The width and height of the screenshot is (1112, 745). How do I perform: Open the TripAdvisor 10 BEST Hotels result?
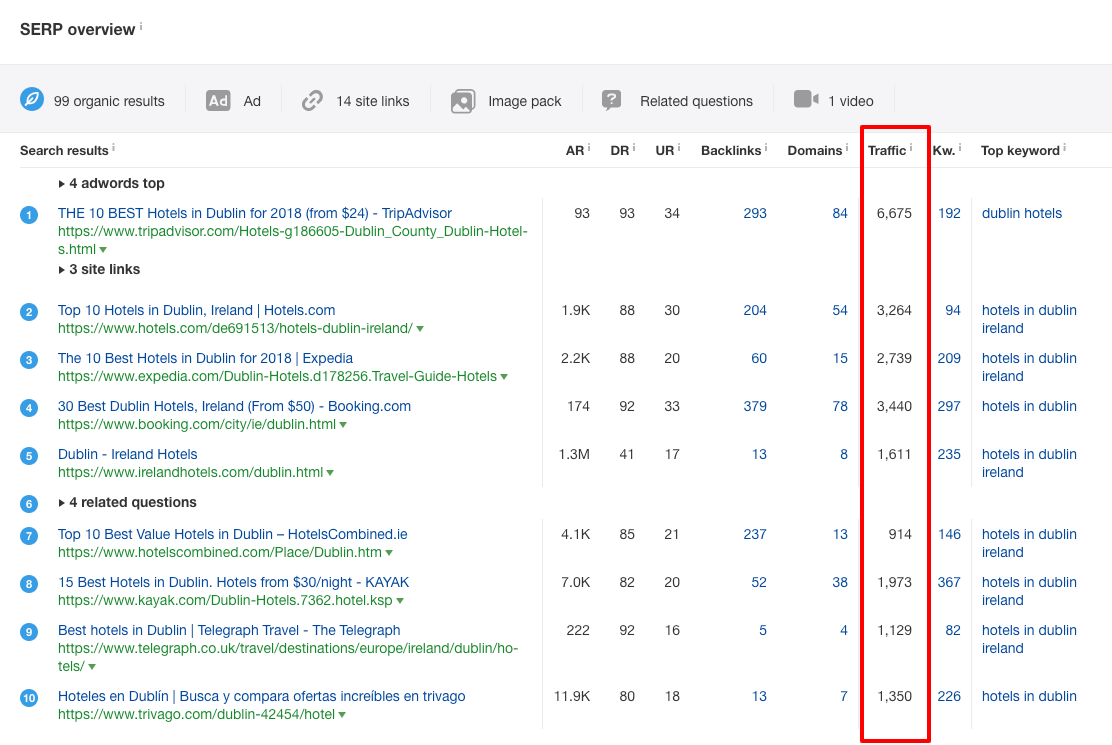[255, 213]
